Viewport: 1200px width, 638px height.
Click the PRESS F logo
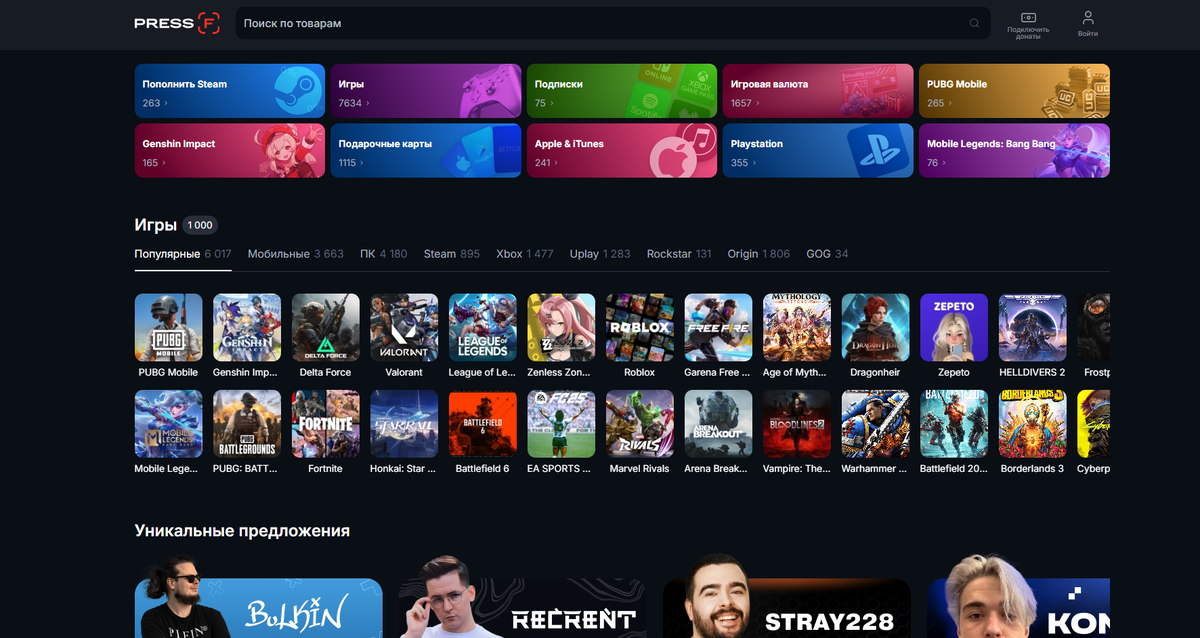[x=177, y=23]
